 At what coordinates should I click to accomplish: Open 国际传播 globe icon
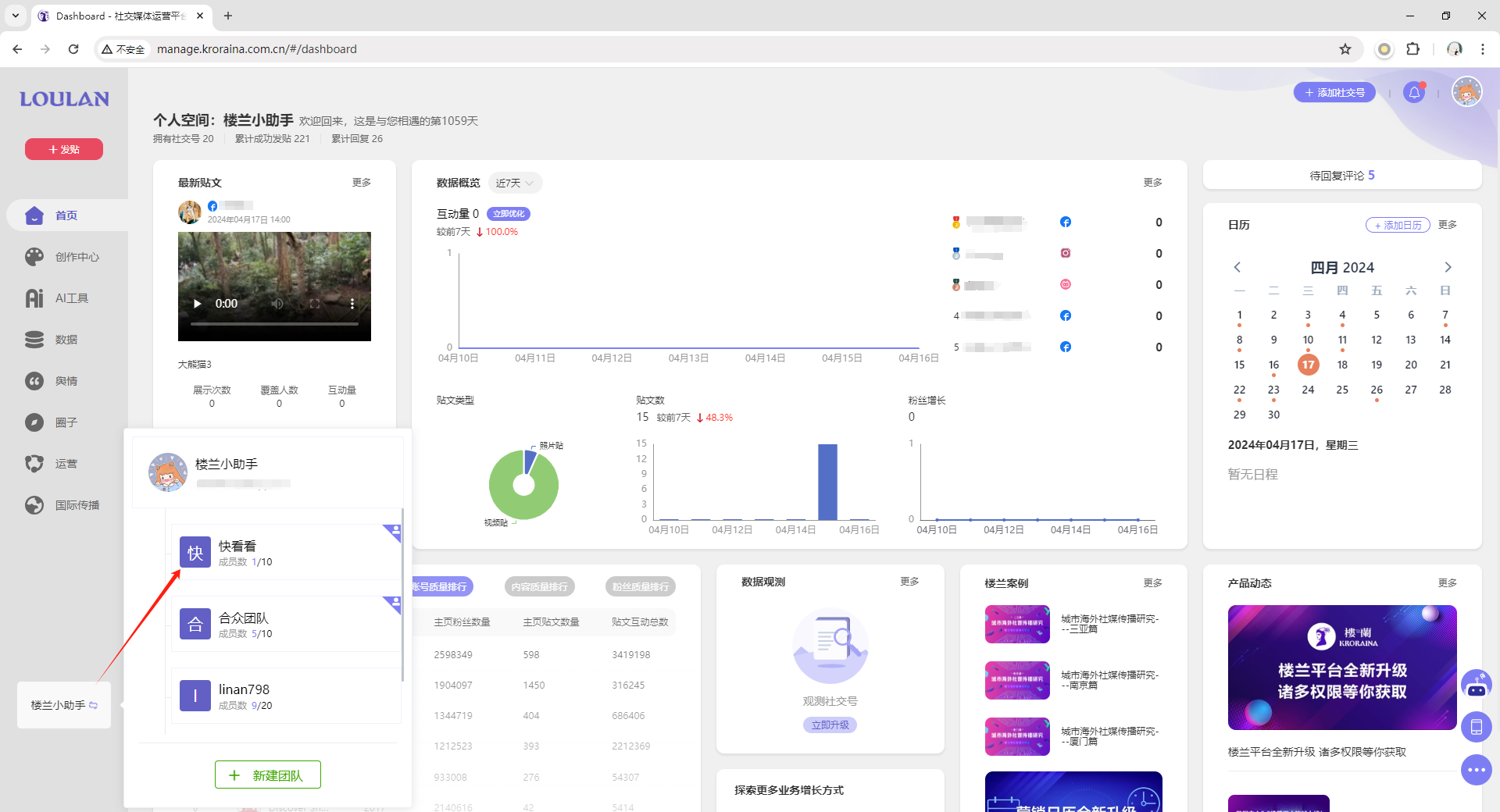[34, 505]
